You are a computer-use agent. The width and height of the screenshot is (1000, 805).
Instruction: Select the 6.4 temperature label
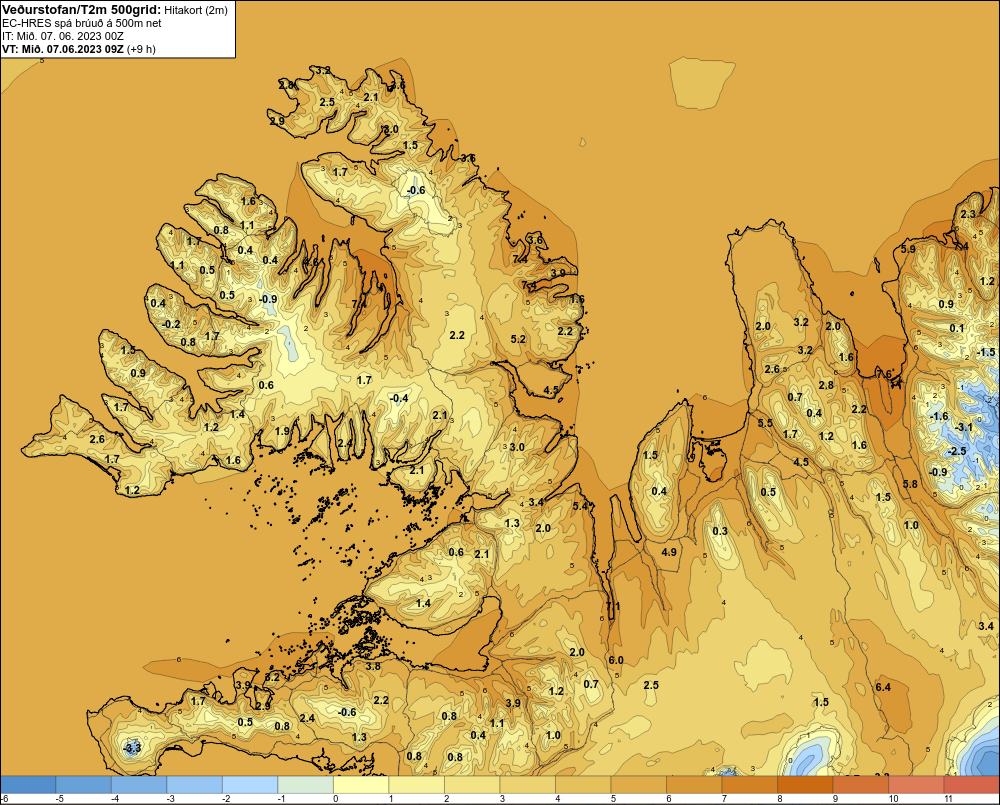click(x=883, y=687)
